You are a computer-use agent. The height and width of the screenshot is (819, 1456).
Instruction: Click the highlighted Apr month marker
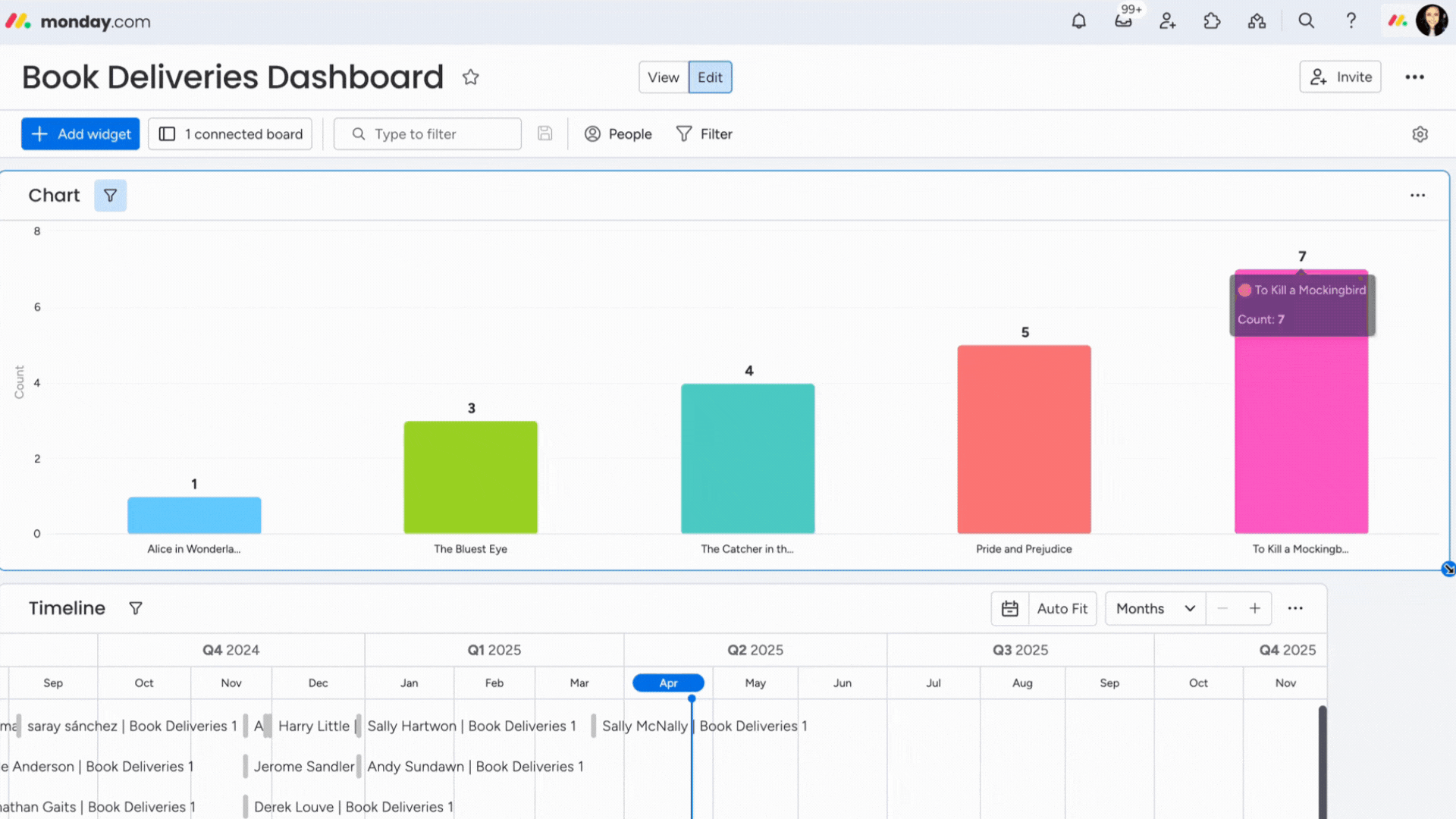[x=668, y=682]
